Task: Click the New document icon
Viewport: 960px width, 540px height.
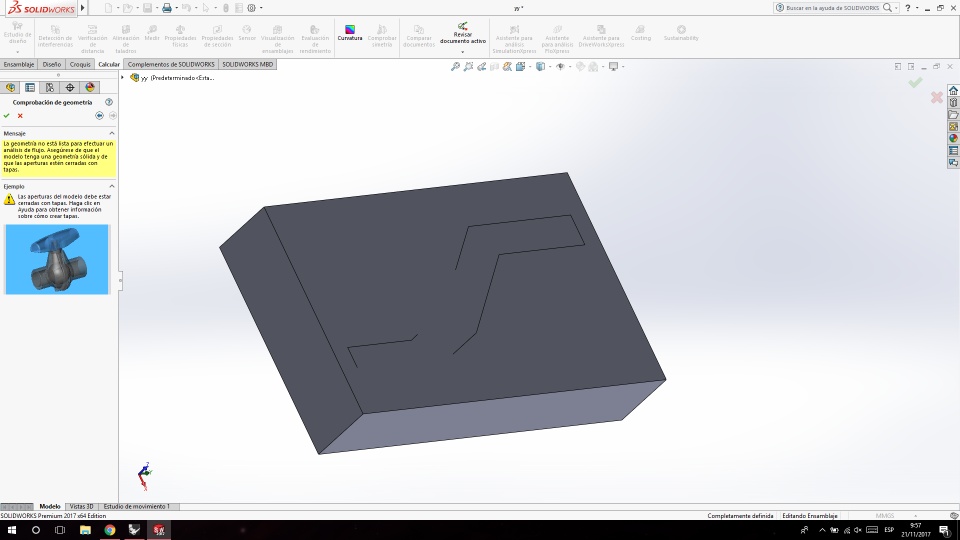Action: (x=108, y=8)
